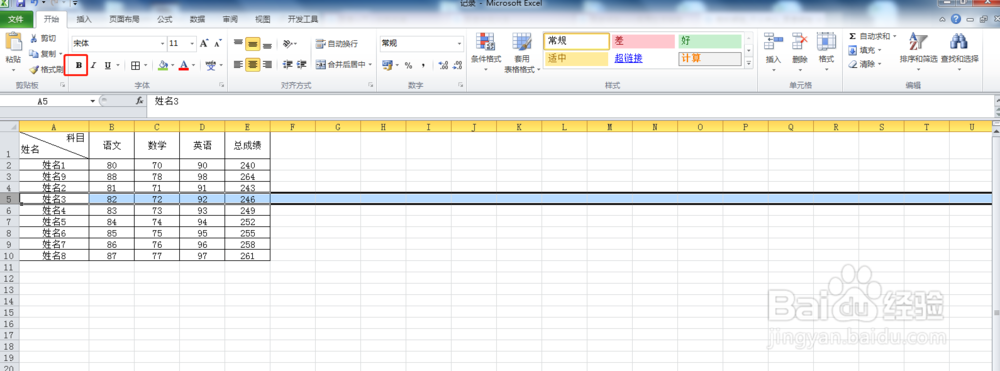Screen dimensions: 1000x371
Task: Apply the Fill Color paint bucket
Action: [163, 65]
